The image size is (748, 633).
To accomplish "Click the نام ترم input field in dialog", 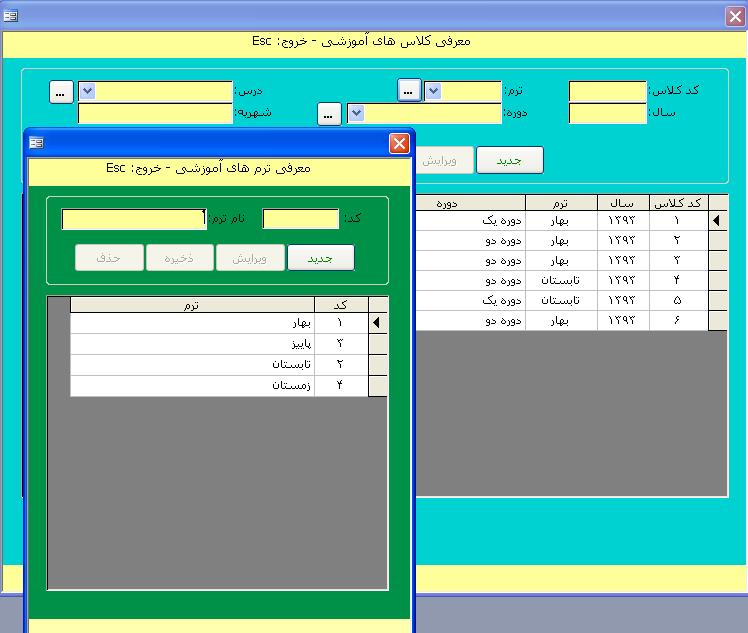I will click(134, 219).
